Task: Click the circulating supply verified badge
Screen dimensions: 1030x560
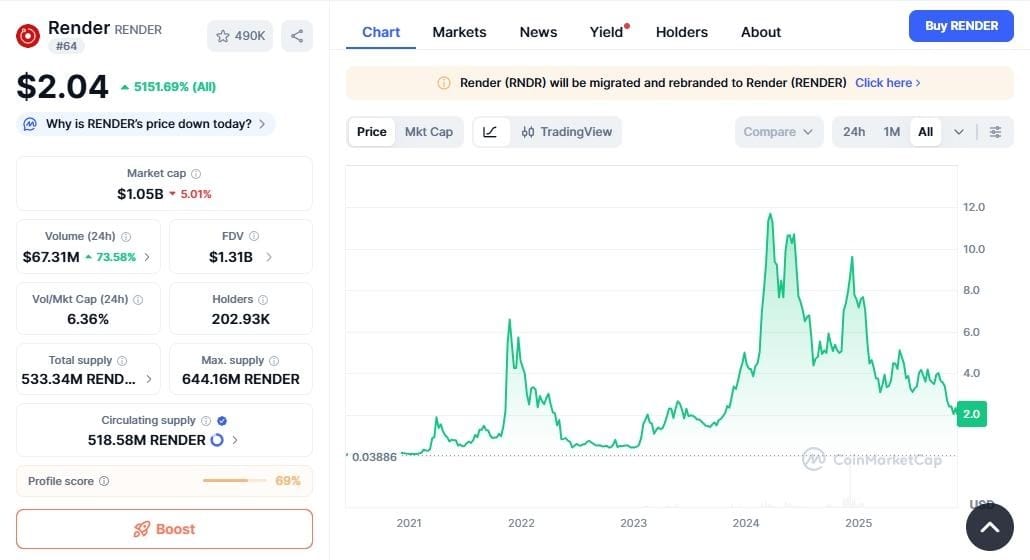Action: click(x=222, y=421)
